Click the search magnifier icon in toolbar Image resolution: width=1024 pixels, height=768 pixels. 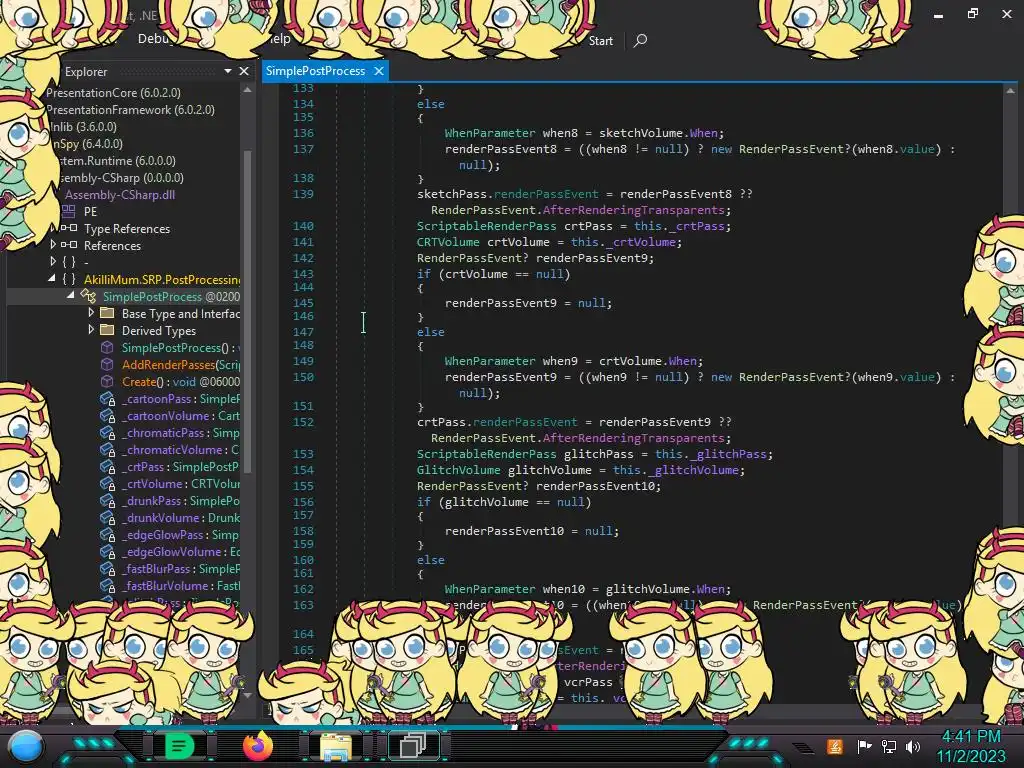pyautogui.click(x=640, y=40)
